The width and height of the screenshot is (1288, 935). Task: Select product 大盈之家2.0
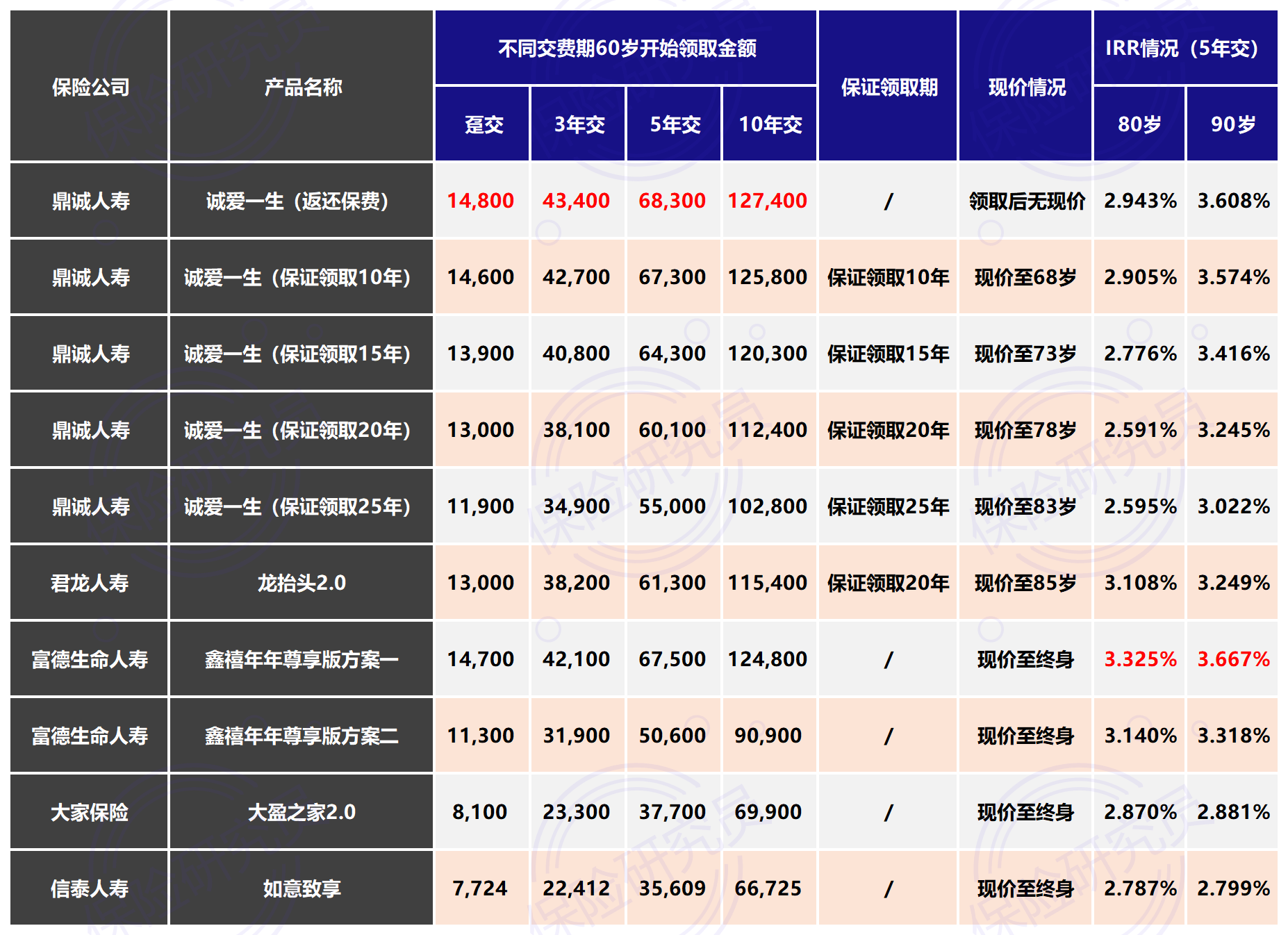[302, 812]
